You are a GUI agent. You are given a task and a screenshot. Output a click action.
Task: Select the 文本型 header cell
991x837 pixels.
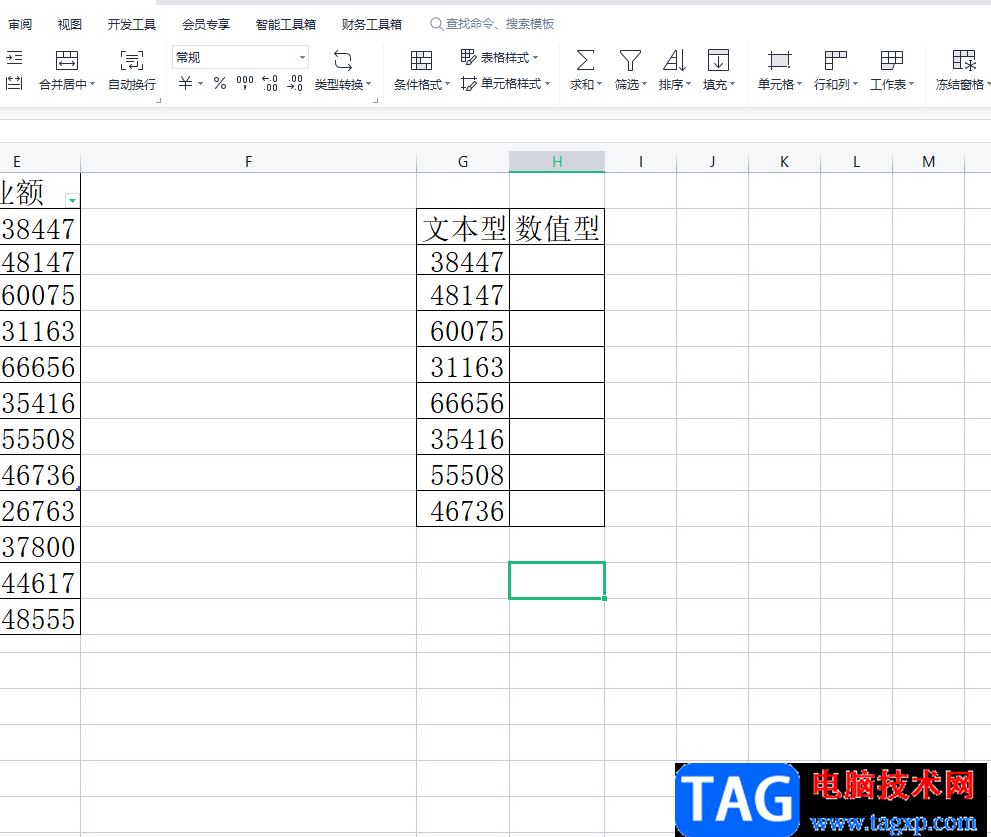[463, 227]
